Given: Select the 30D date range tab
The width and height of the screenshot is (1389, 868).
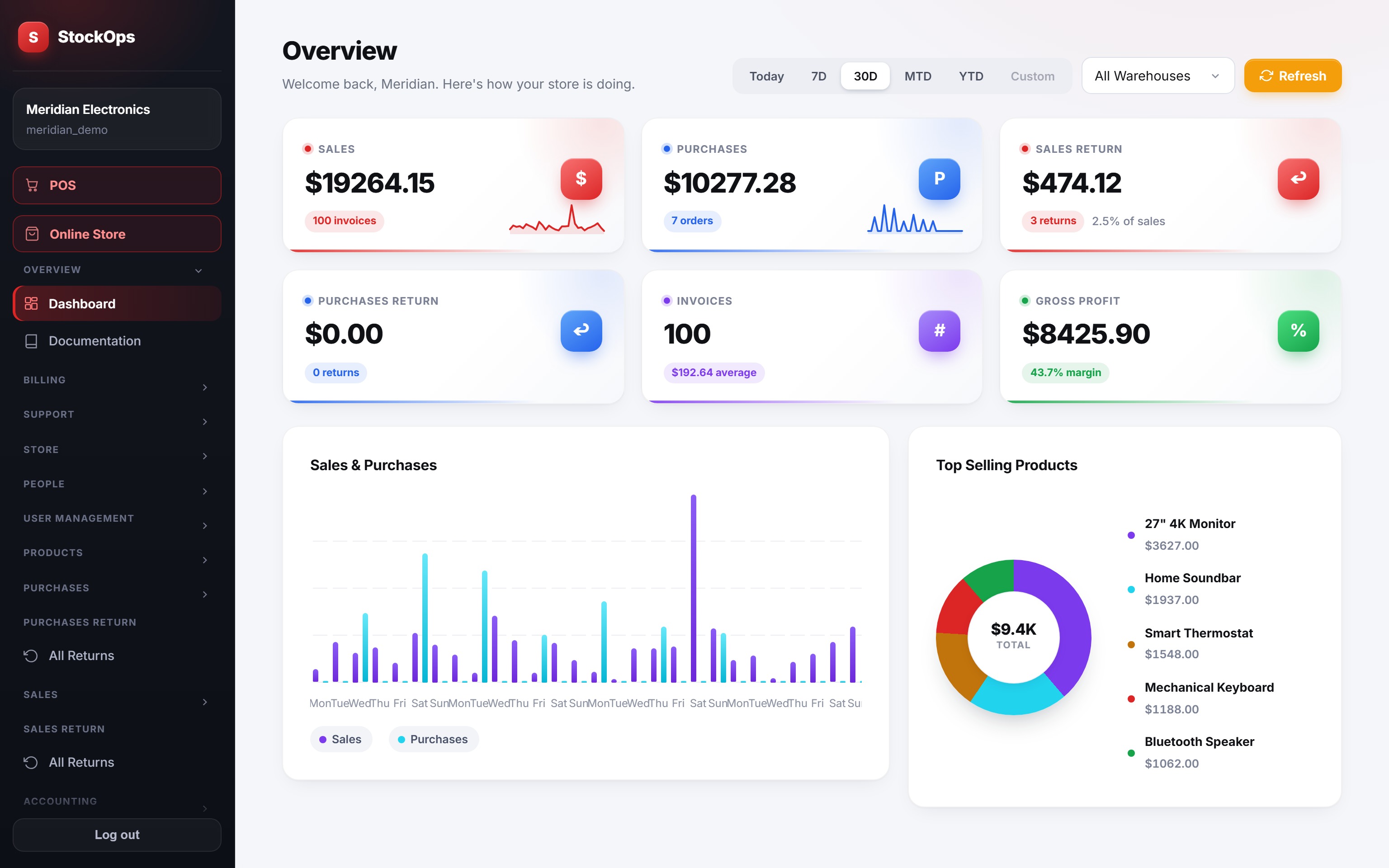Looking at the screenshot, I should pos(865,76).
